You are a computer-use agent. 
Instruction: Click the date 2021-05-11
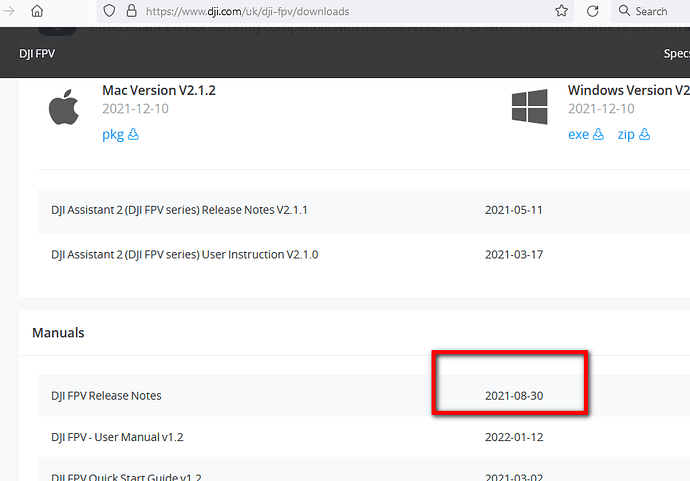click(x=514, y=210)
